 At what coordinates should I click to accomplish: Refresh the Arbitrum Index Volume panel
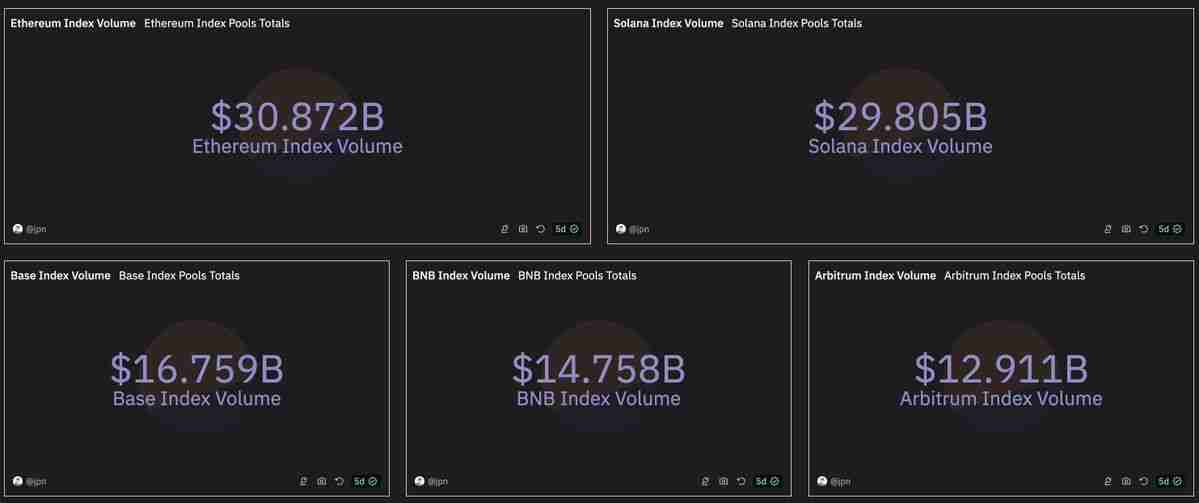click(x=1144, y=481)
